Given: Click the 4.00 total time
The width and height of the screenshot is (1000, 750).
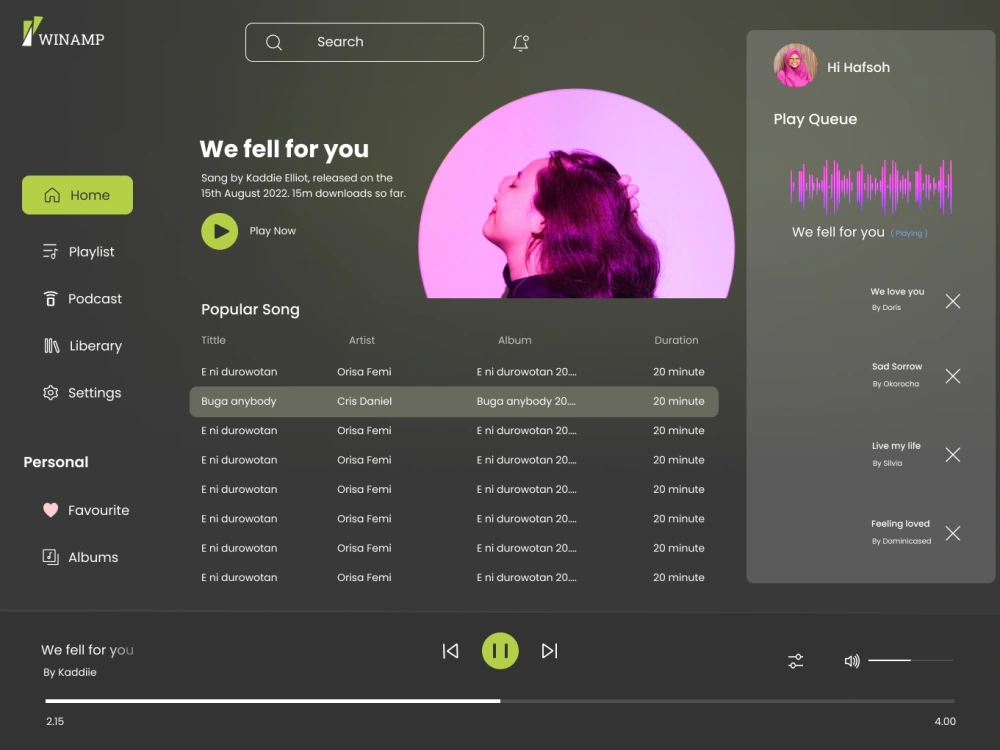Looking at the screenshot, I should point(945,721).
